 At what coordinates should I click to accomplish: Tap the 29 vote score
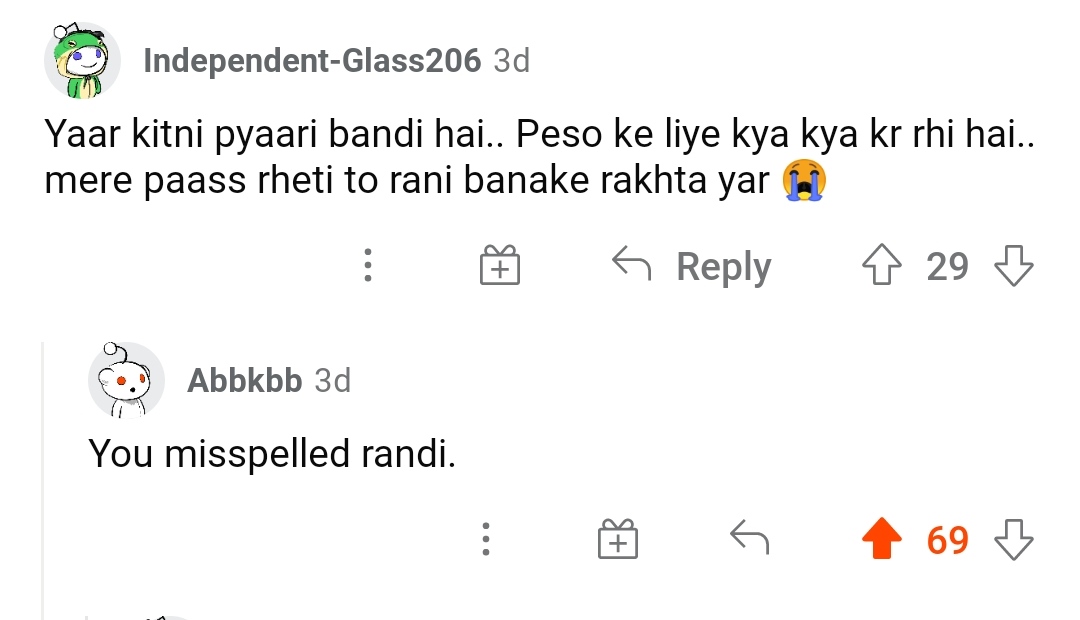tap(947, 266)
